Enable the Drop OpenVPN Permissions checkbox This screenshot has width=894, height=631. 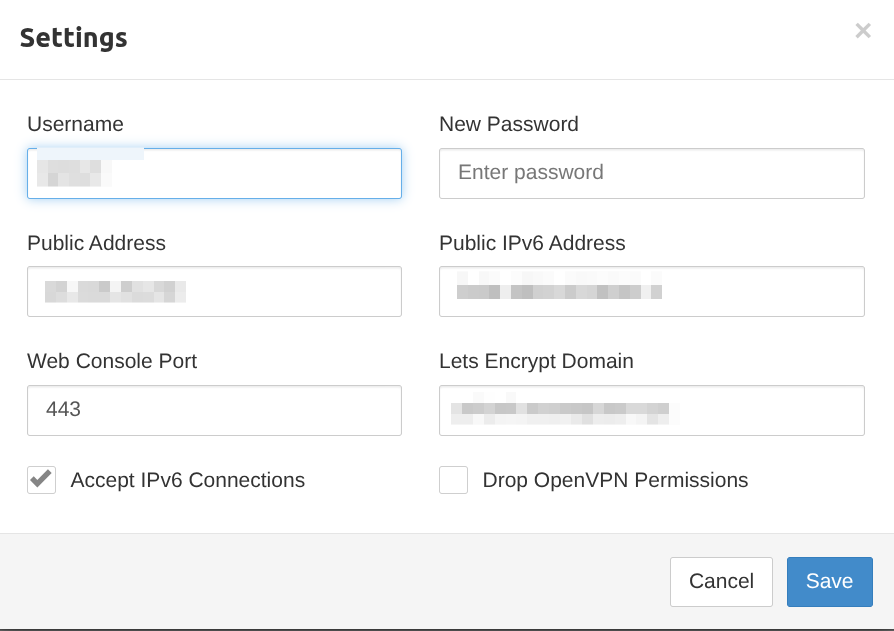pos(453,480)
